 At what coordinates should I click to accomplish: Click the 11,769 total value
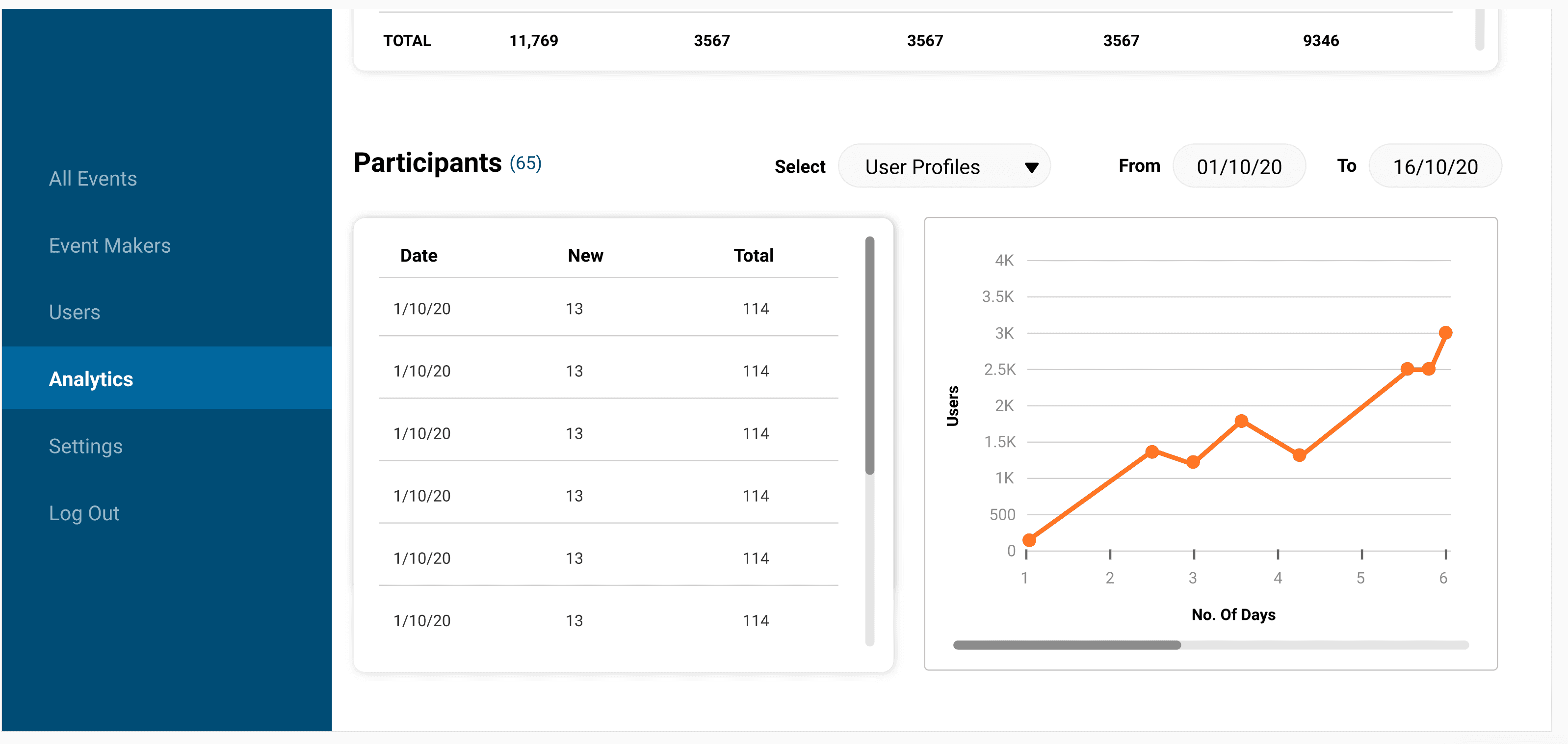tap(534, 41)
